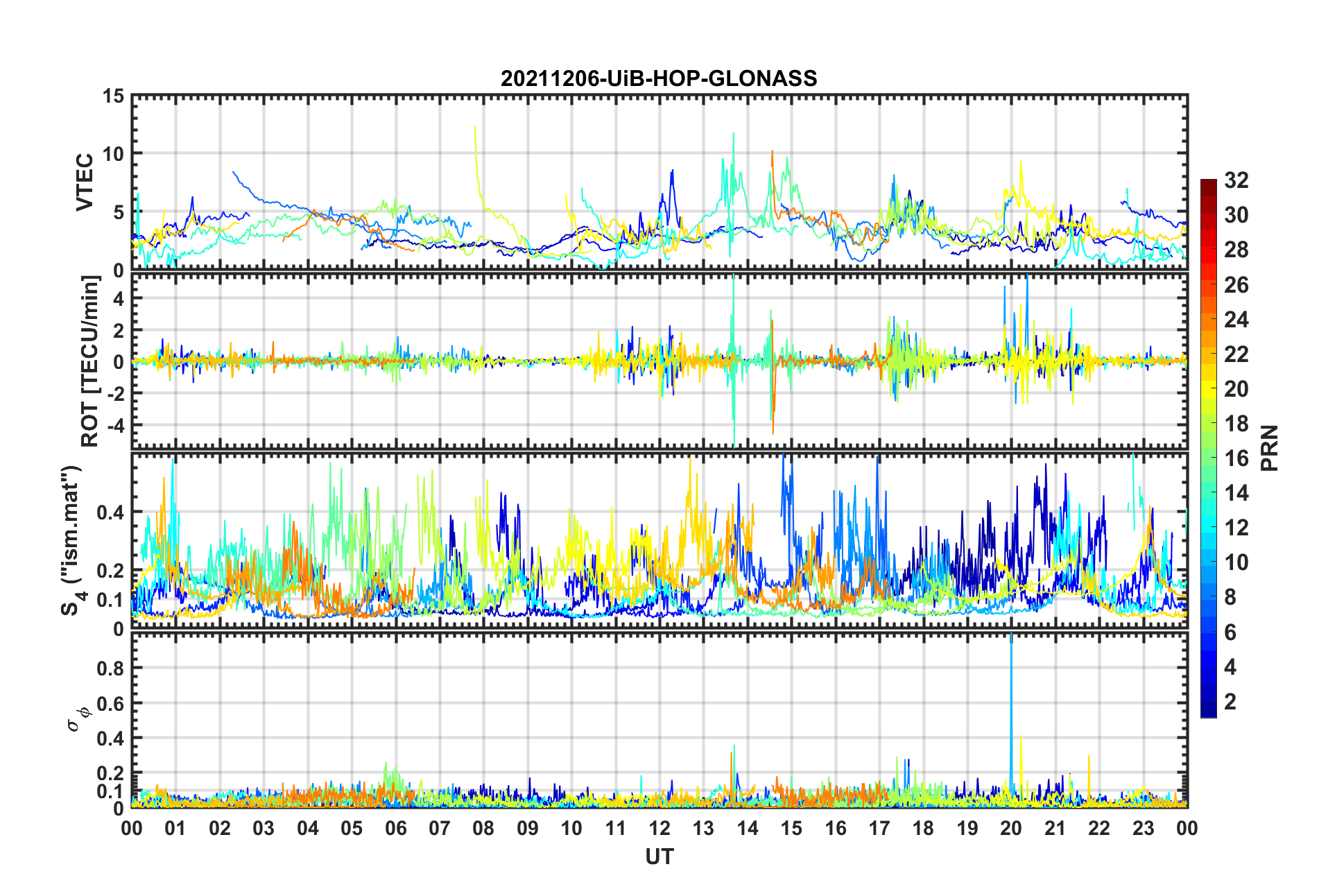The height and width of the screenshot is (896, 1319).
Task: Click inside the ROT plot panel
Action: [x=659, y=361]
